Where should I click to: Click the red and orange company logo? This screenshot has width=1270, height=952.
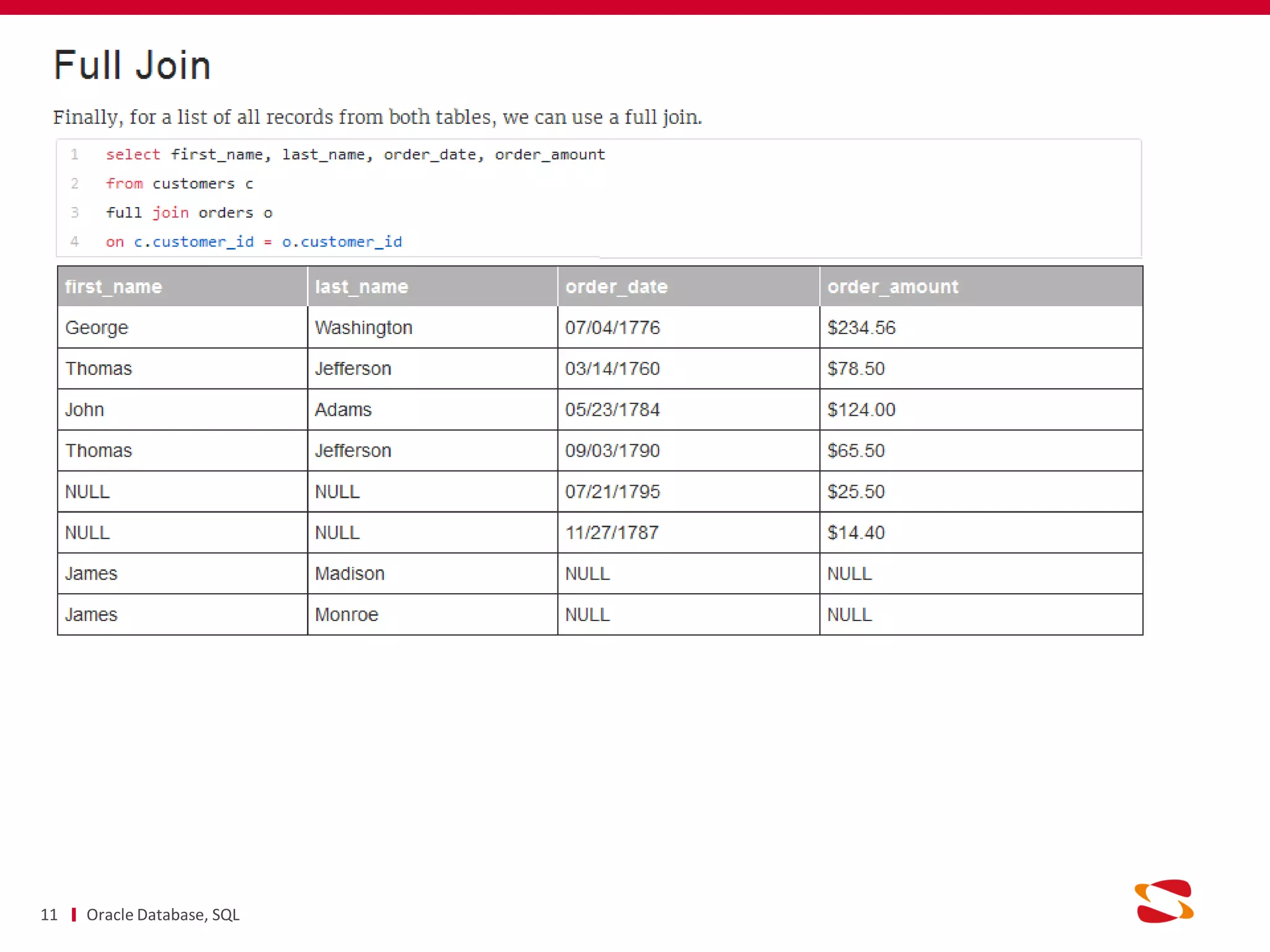(1164, 901)
